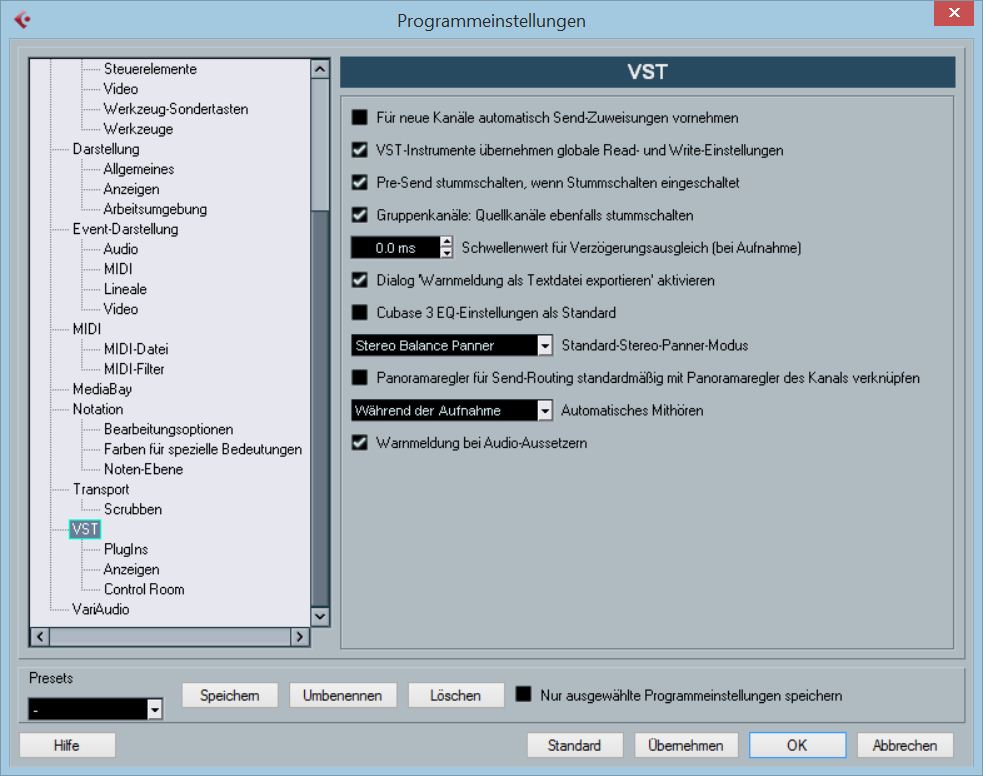This screenshot has height=776, width=983.
Task: Enable automatic Send-Zuweisungen for new channels
Action: point(360,117)
